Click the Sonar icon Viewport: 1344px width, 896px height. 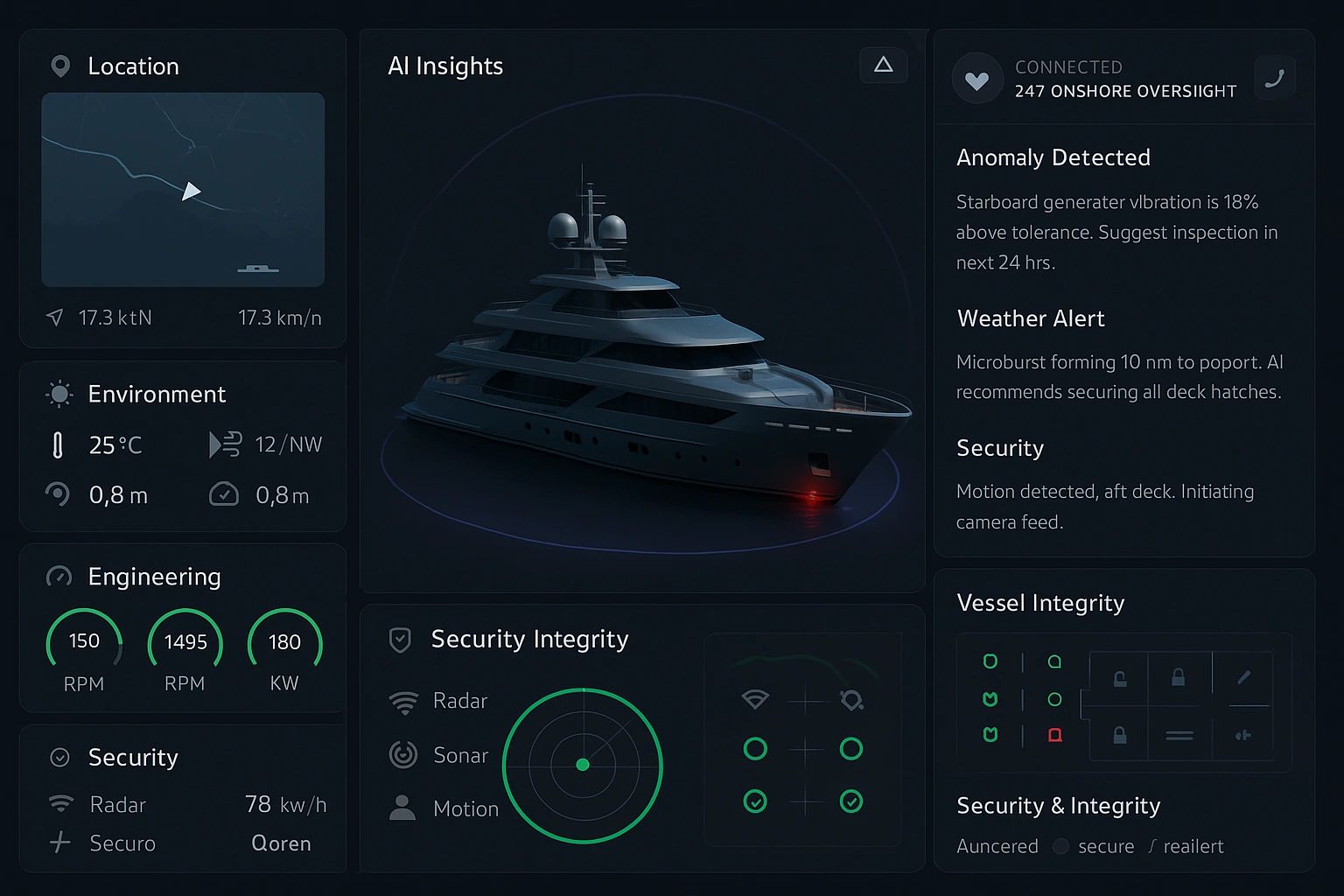[x=403, y=754]
